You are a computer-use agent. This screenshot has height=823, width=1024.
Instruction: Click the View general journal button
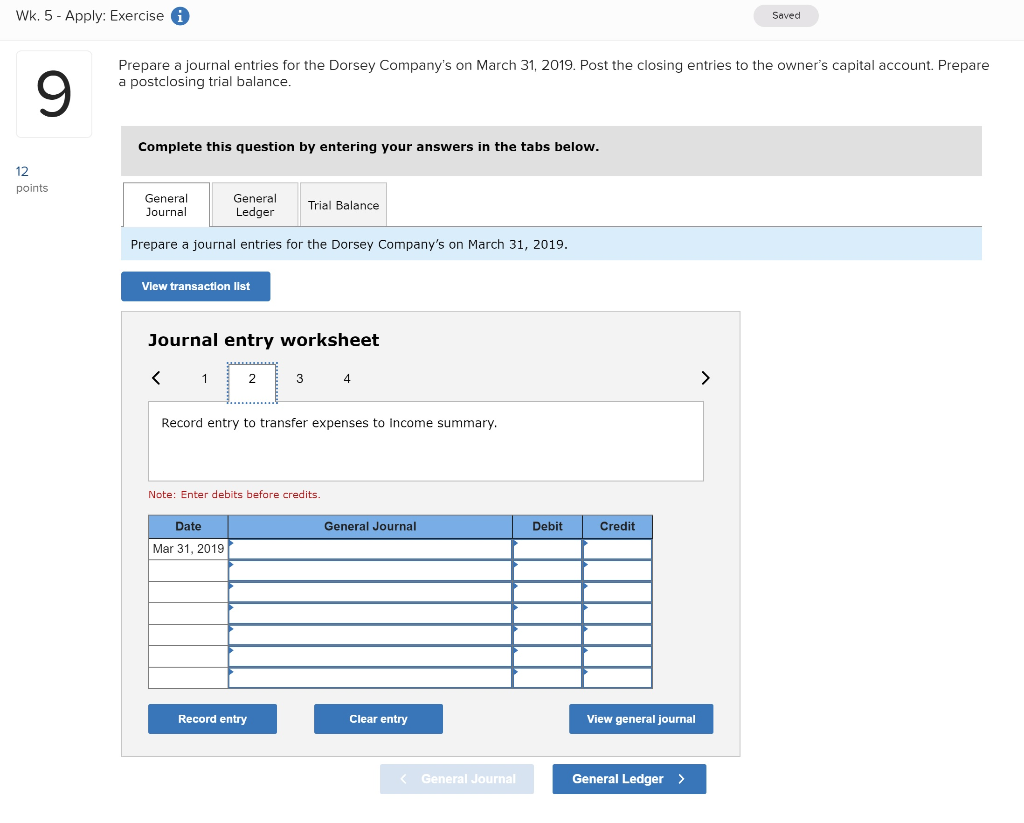coord(641,718)
